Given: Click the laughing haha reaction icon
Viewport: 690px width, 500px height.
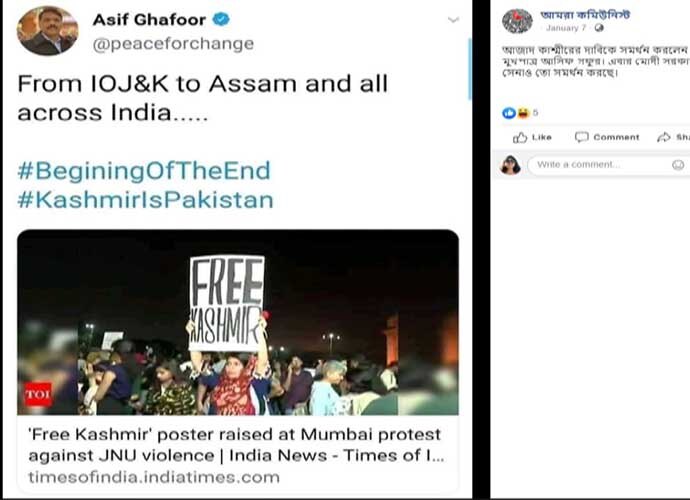Looking at the screenshot, I should pyautogui.click(x=522, y=113).
